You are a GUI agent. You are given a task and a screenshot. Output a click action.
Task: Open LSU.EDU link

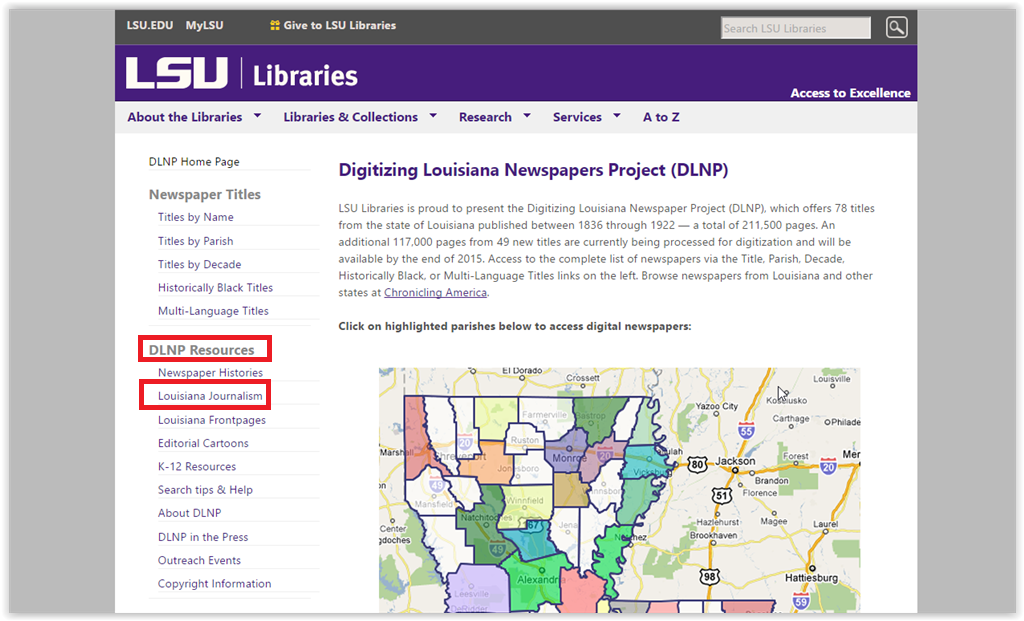click(x=150, y=25)
